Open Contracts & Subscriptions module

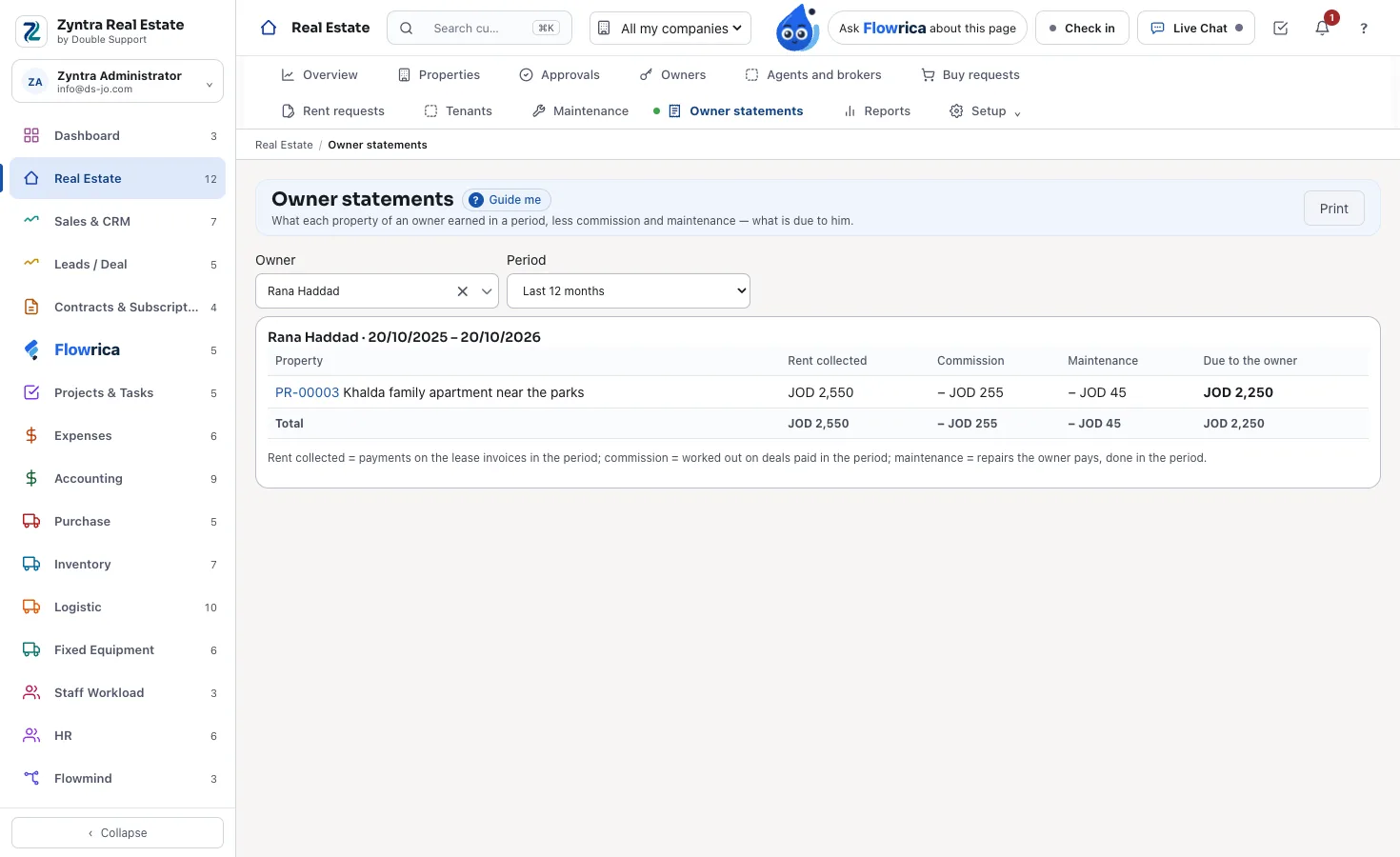(118, 307)
